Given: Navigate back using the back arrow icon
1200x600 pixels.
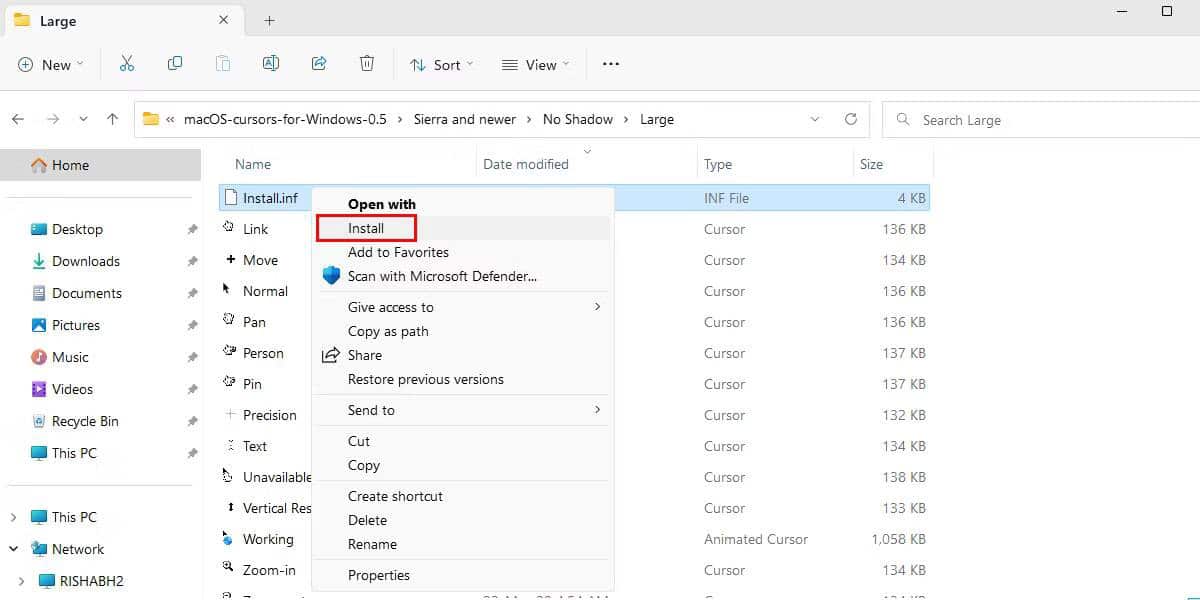Looking at the screenshot, I should (x=17, y=119).
